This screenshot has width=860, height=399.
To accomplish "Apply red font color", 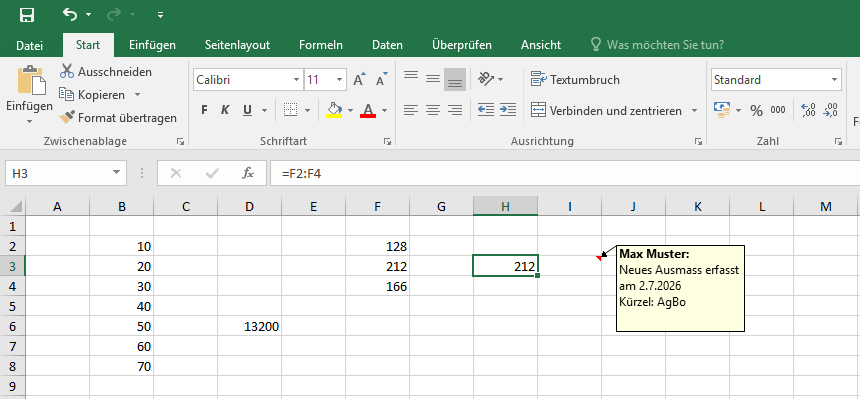I will coord(368,110).
